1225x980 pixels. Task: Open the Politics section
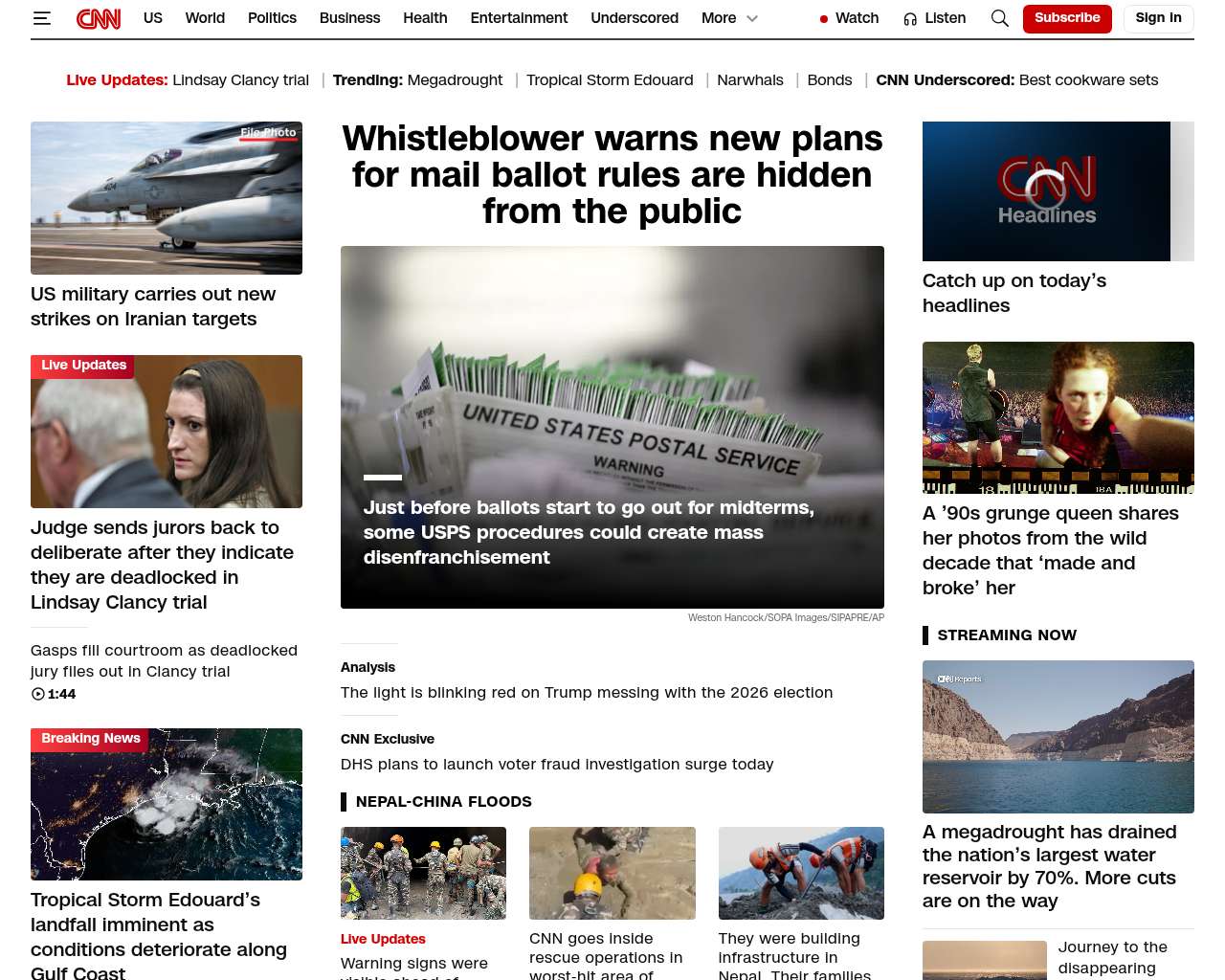[x=272, y=18]
